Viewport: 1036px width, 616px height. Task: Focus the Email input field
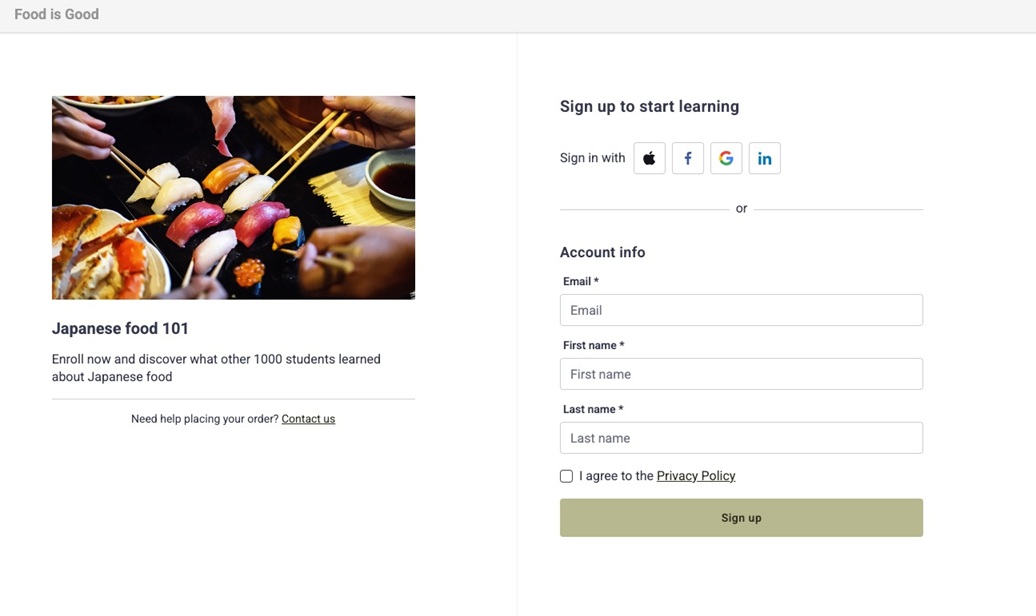click(741, 310)
